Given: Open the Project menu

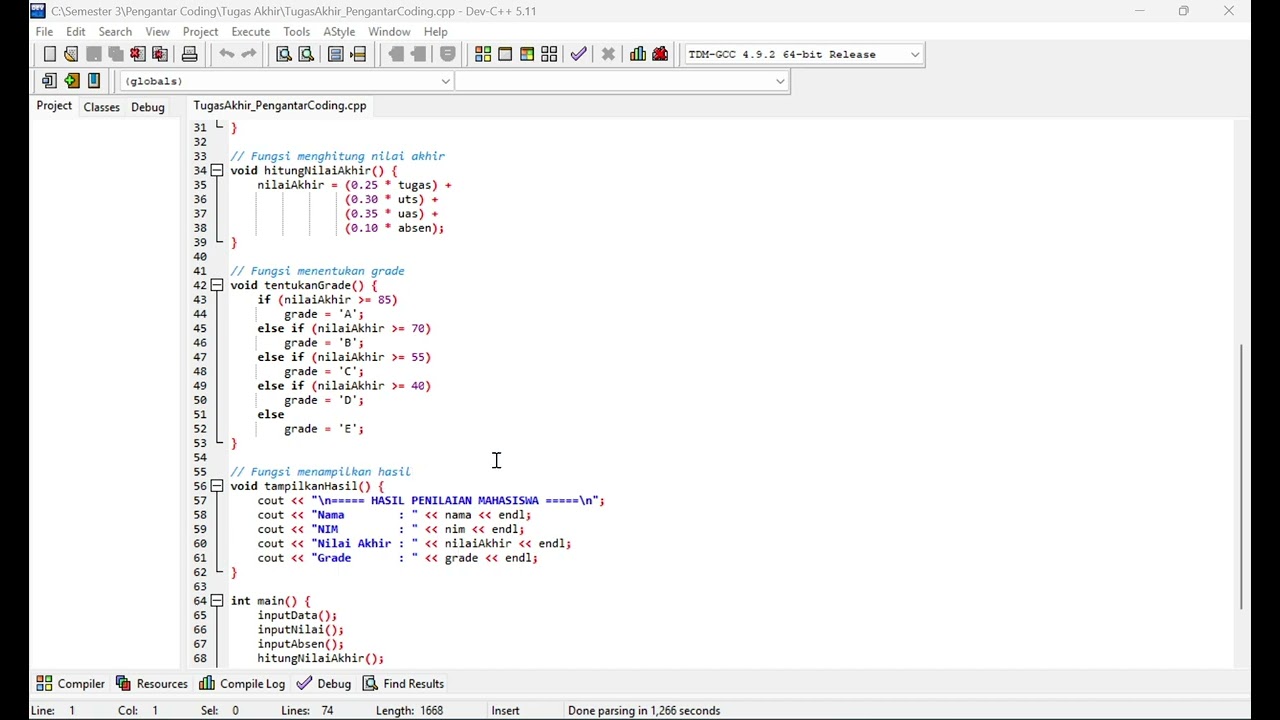Looking at the screenshot, I should point(200,31).
